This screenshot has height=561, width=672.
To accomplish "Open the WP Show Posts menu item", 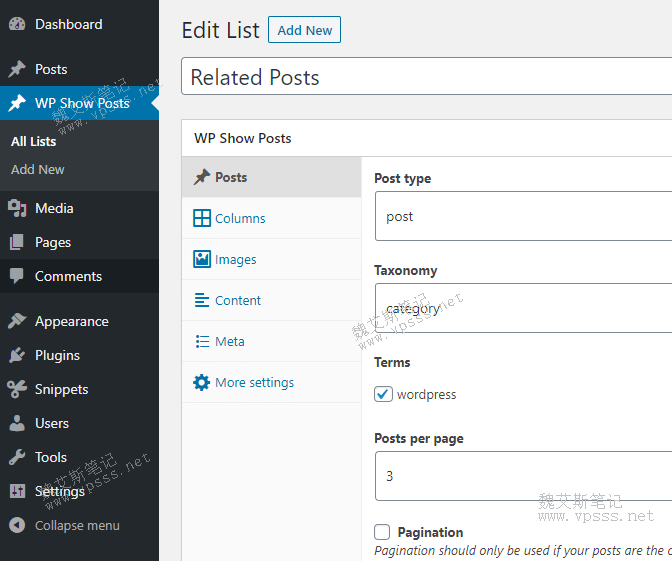I will pos(79,103).
